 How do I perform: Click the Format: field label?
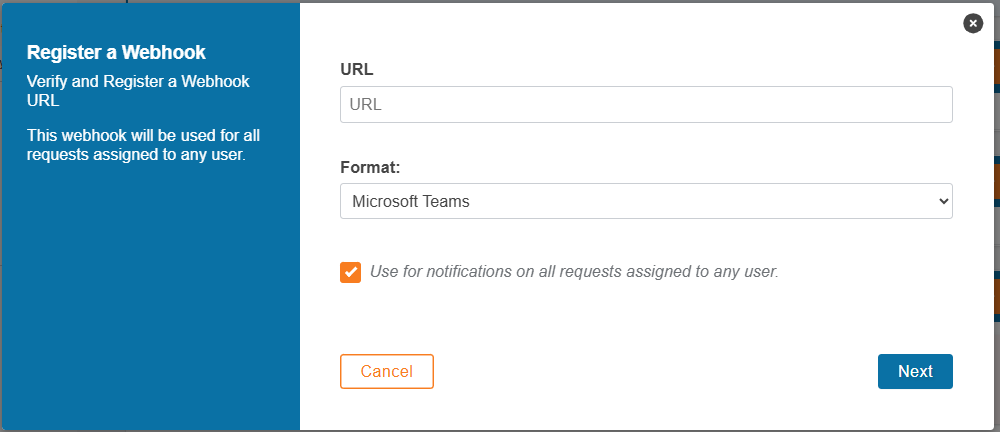(x=371, y=167)
